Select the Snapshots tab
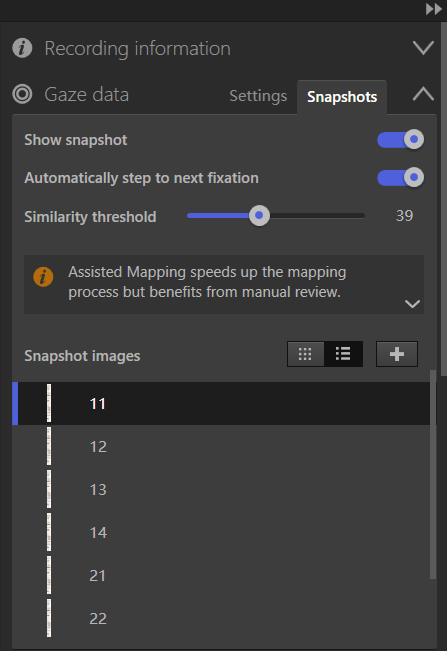 [342, 97]
